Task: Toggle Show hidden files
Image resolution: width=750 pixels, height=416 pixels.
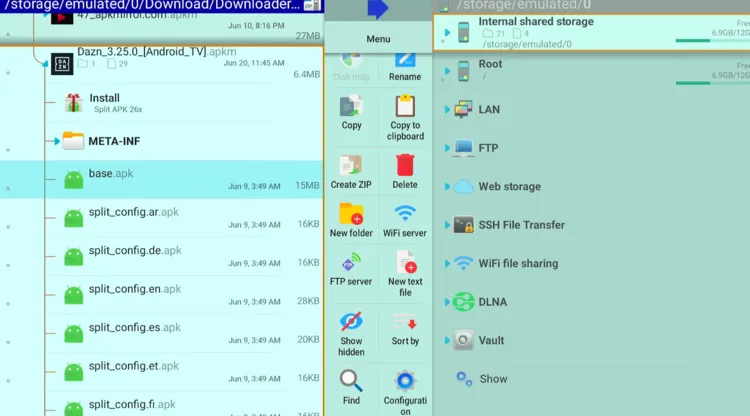Action: point(351,334)
